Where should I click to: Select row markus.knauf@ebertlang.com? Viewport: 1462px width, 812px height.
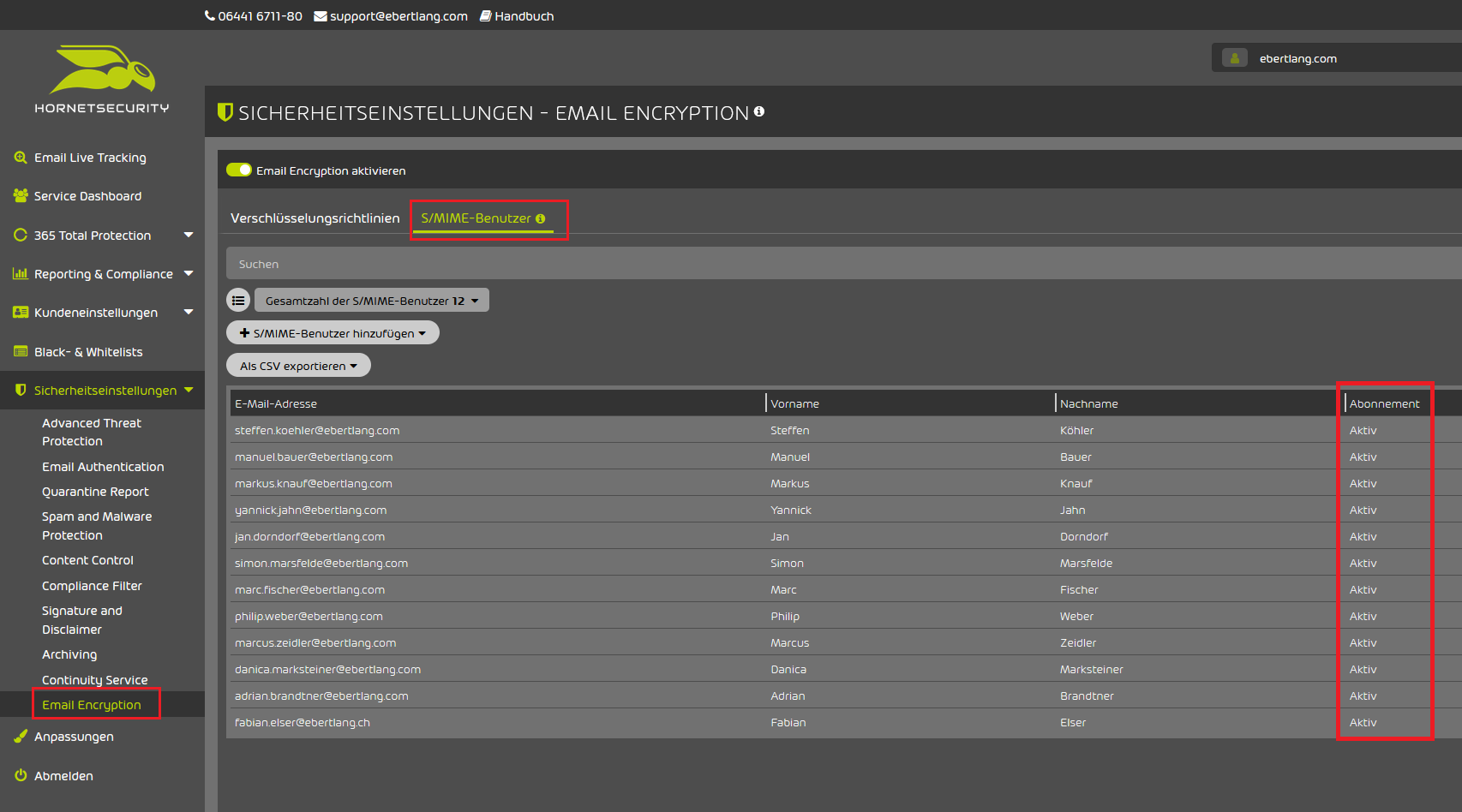(846, 483)
